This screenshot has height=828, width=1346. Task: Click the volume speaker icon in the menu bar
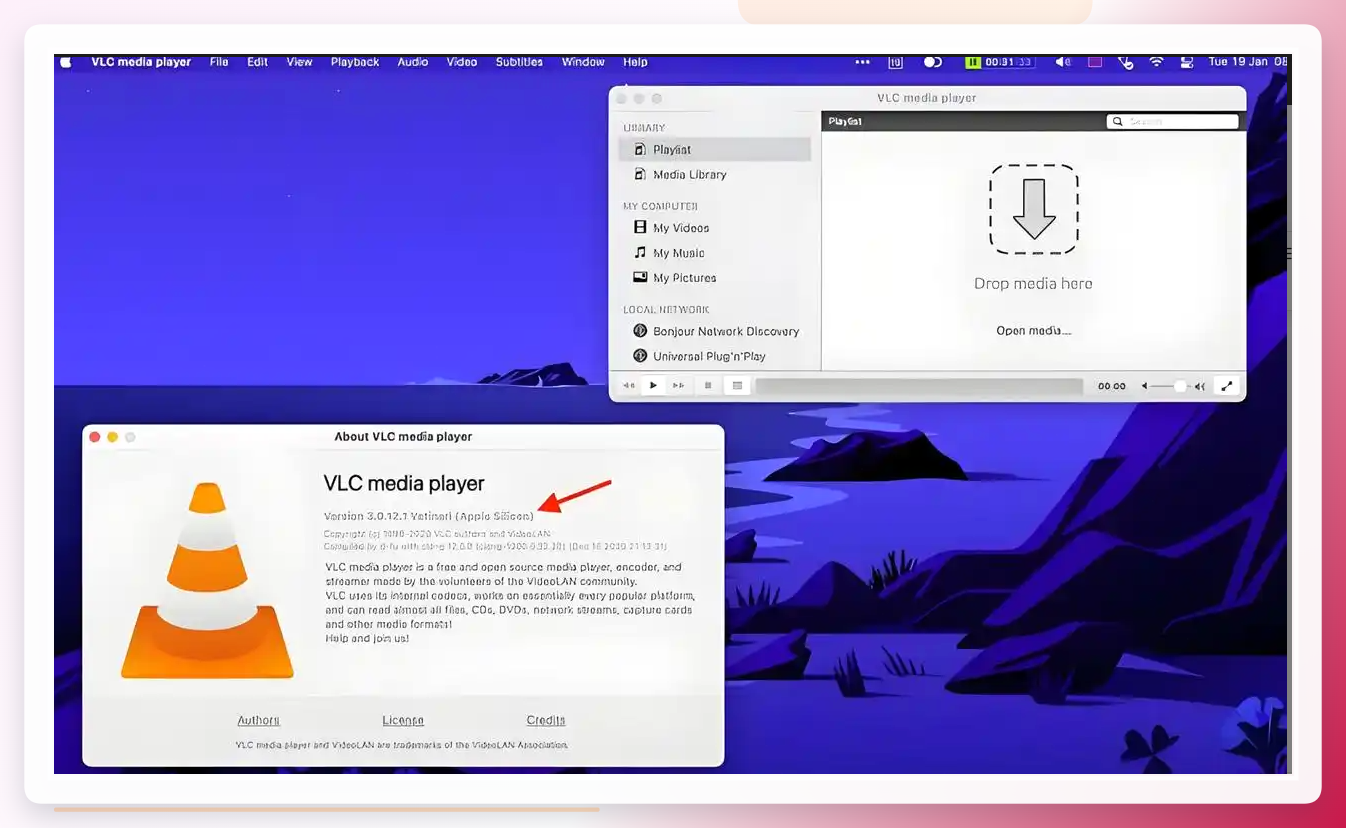[1063, 62]
